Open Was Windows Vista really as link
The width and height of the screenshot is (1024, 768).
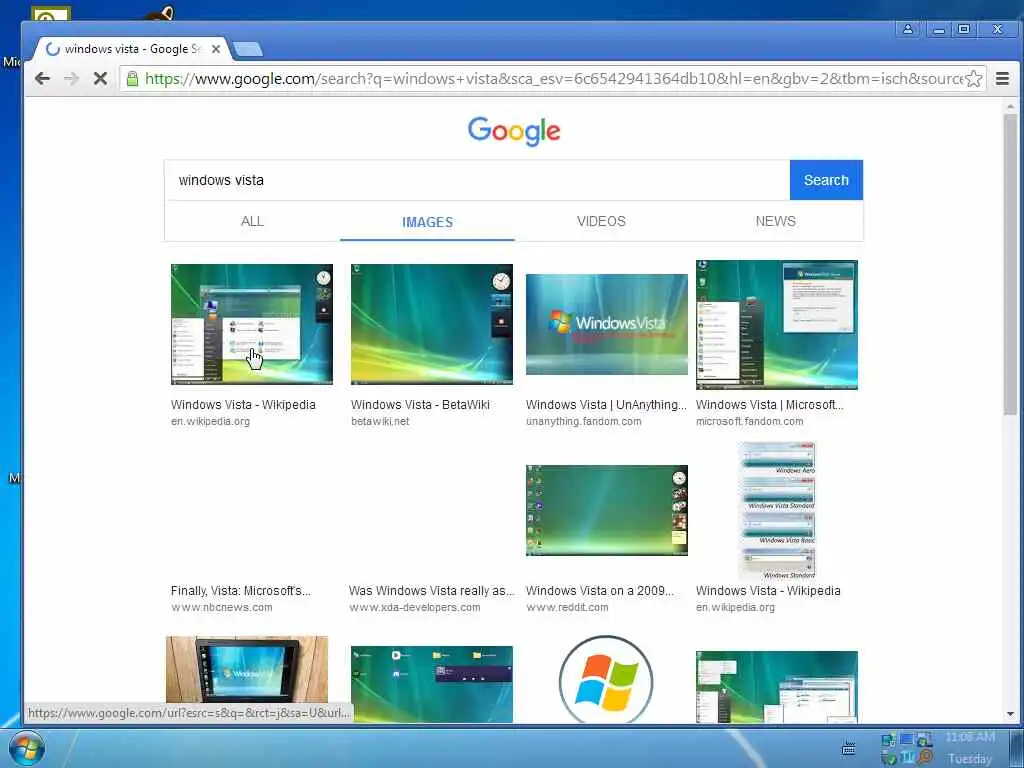click(x=432, y=591)
